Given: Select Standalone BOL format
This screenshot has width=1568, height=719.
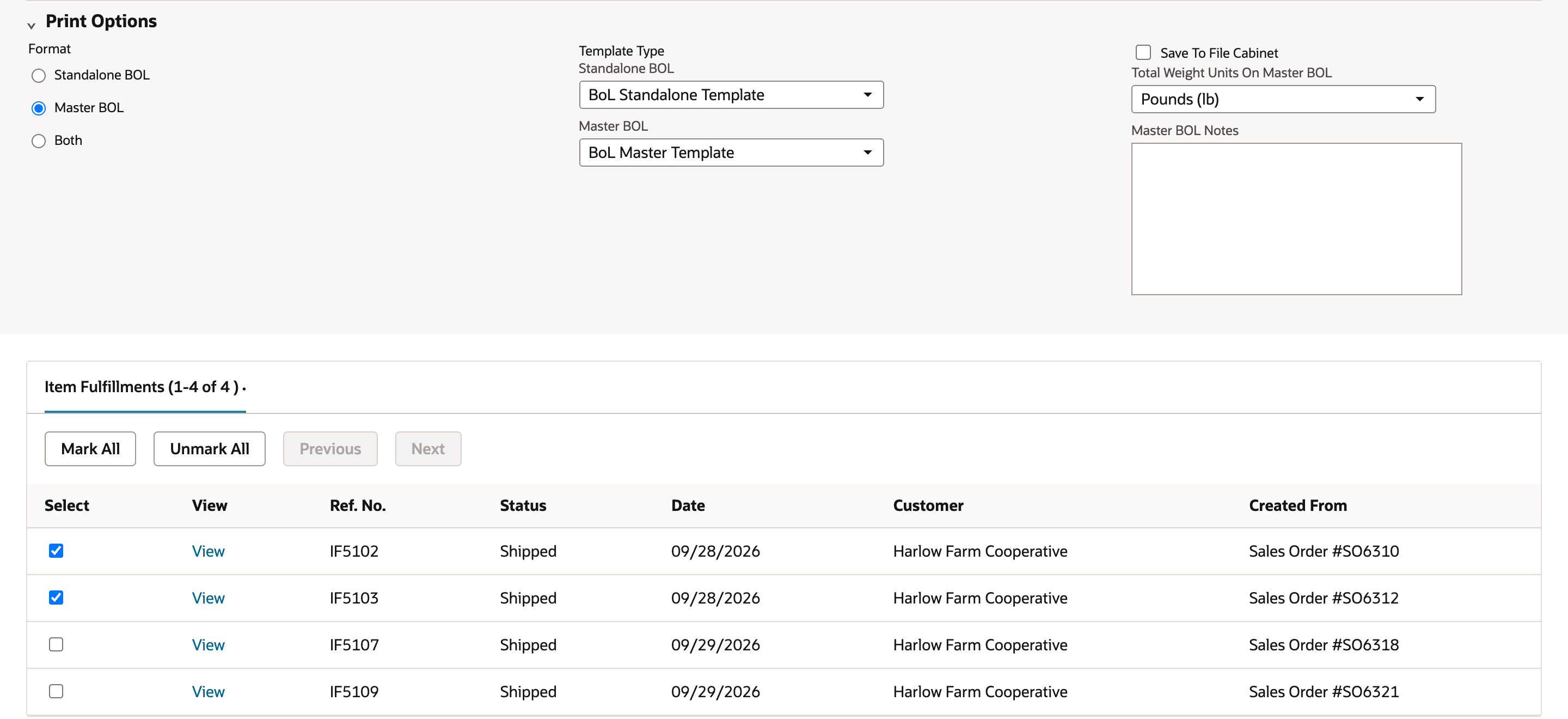Looking at the screenshot, I should [38, 76].
